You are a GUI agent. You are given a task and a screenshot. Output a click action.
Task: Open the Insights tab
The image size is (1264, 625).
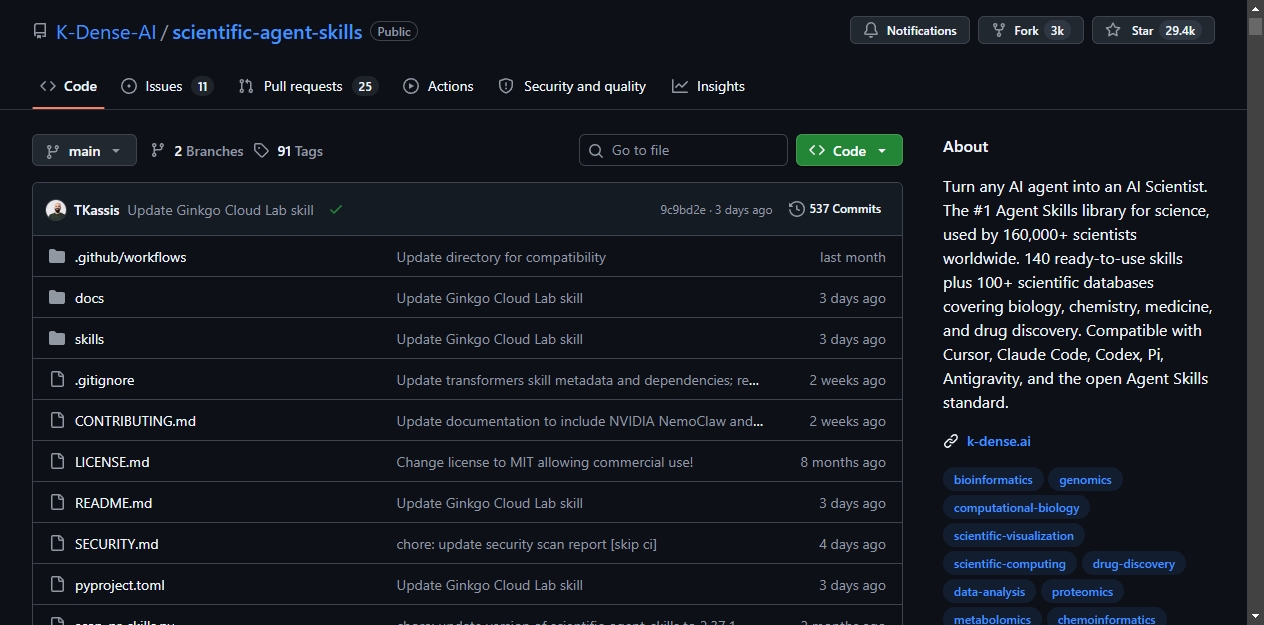(x=708, y=86)
